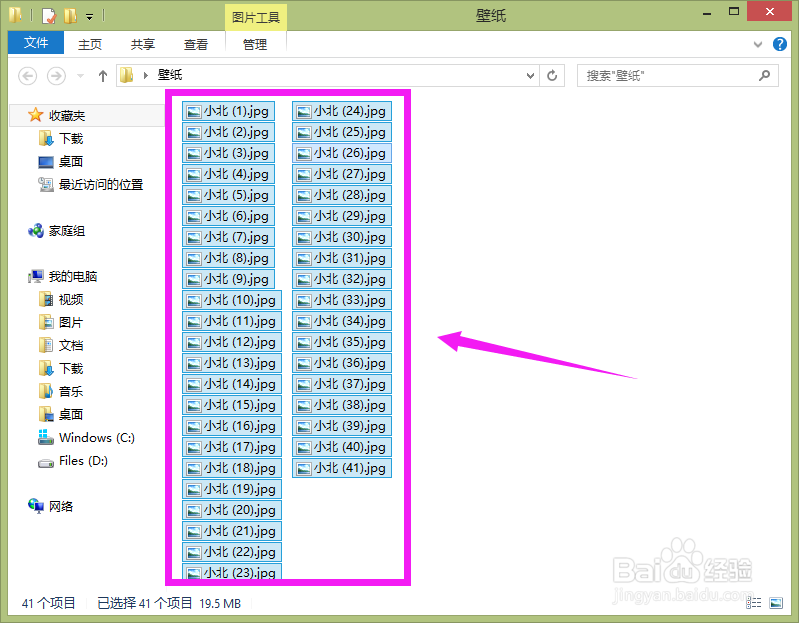Click the 壁纸 breadcrumb in address bar
Image resolution: width=799 pixels, height=623 pixels.
pyautogui.click(x=170, y=75)
